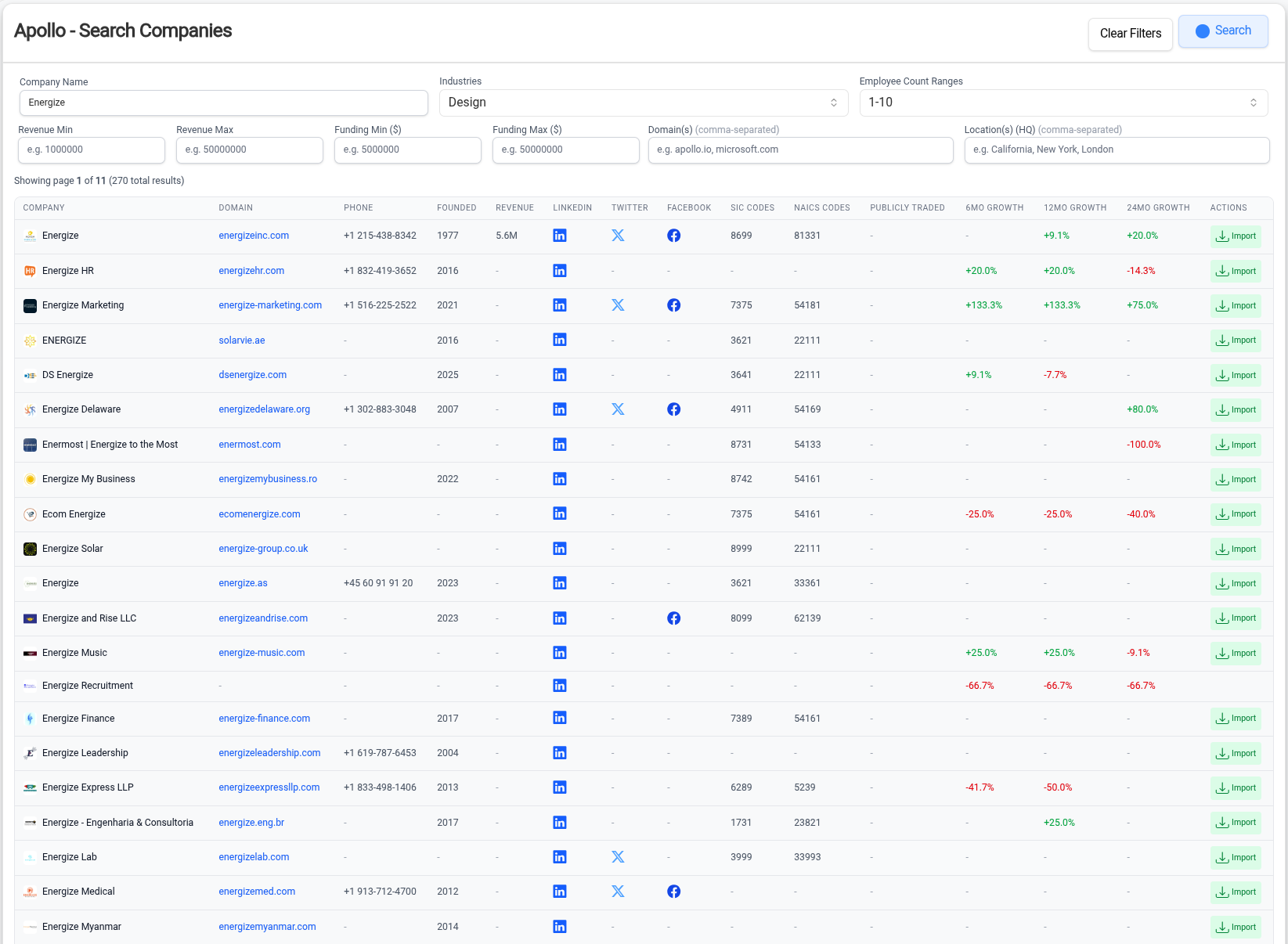
Task: Expand the Industries dropdown showing Design
Action: (x=643, y=103)
